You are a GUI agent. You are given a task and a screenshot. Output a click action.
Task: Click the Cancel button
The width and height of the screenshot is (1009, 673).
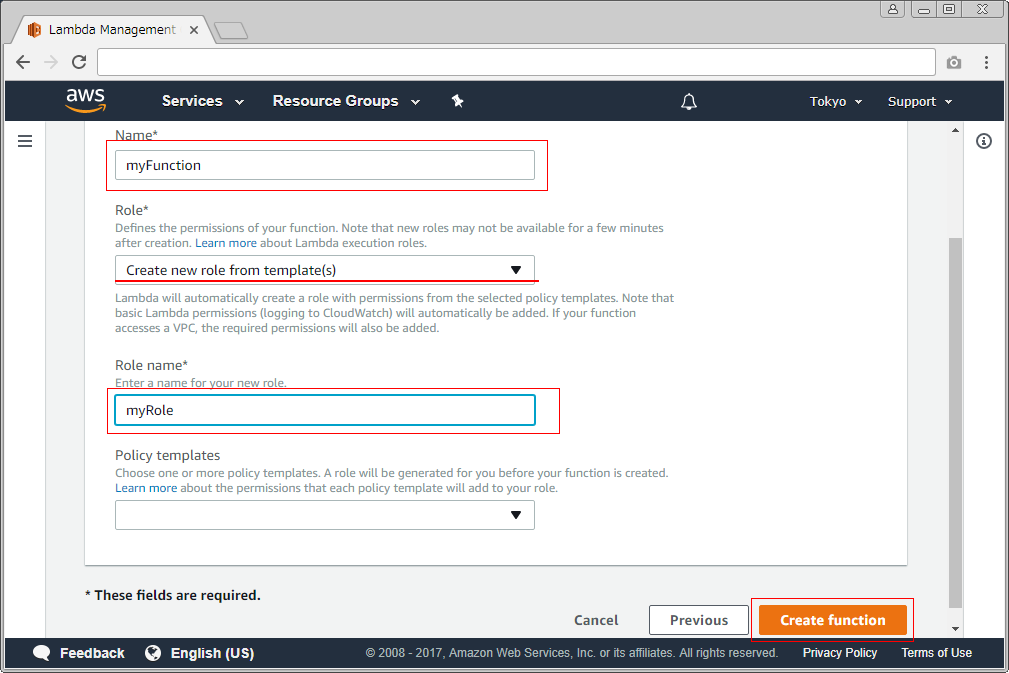[596, 620]
